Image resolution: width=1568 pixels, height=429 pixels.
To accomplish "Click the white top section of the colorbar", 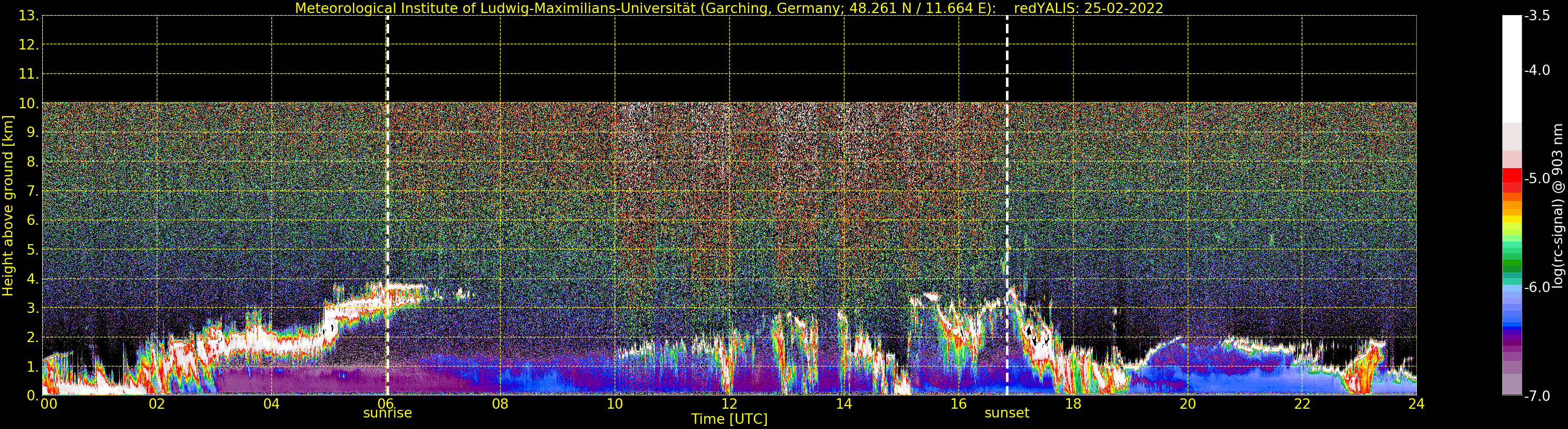I will coord(1512,69).
